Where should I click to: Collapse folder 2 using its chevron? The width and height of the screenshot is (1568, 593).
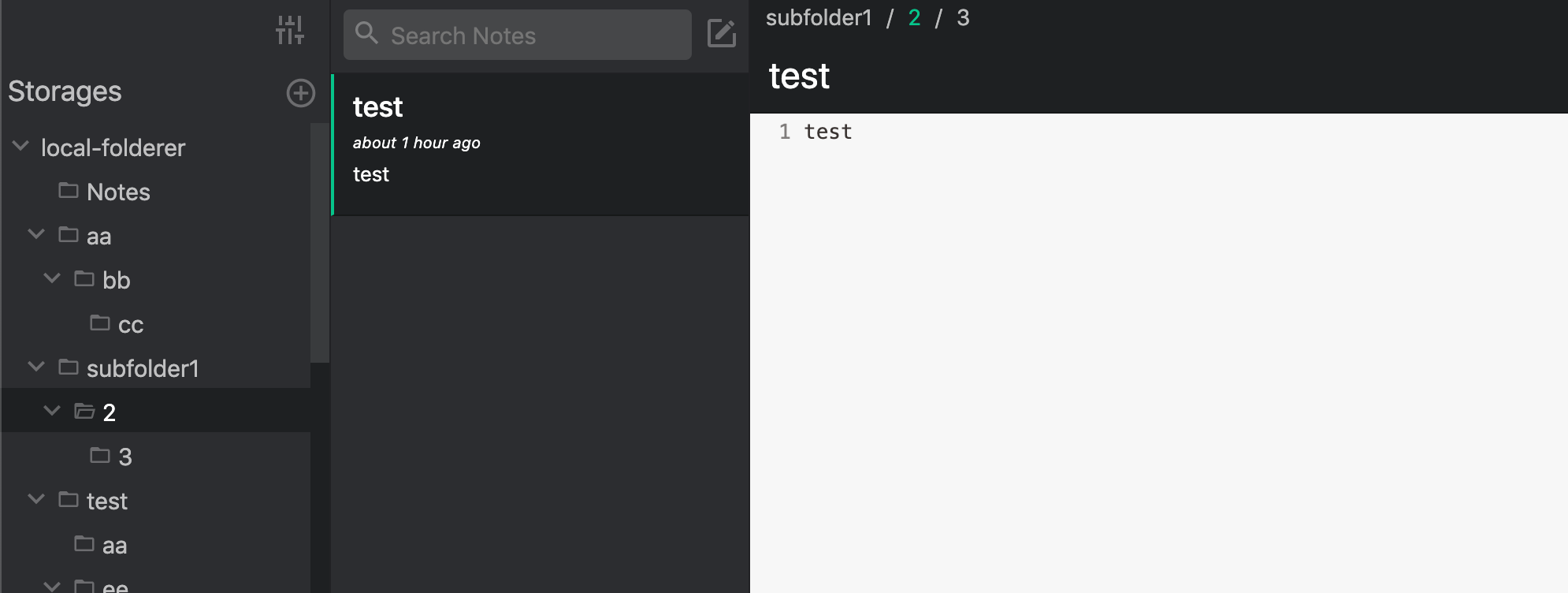tap(53, 410)
